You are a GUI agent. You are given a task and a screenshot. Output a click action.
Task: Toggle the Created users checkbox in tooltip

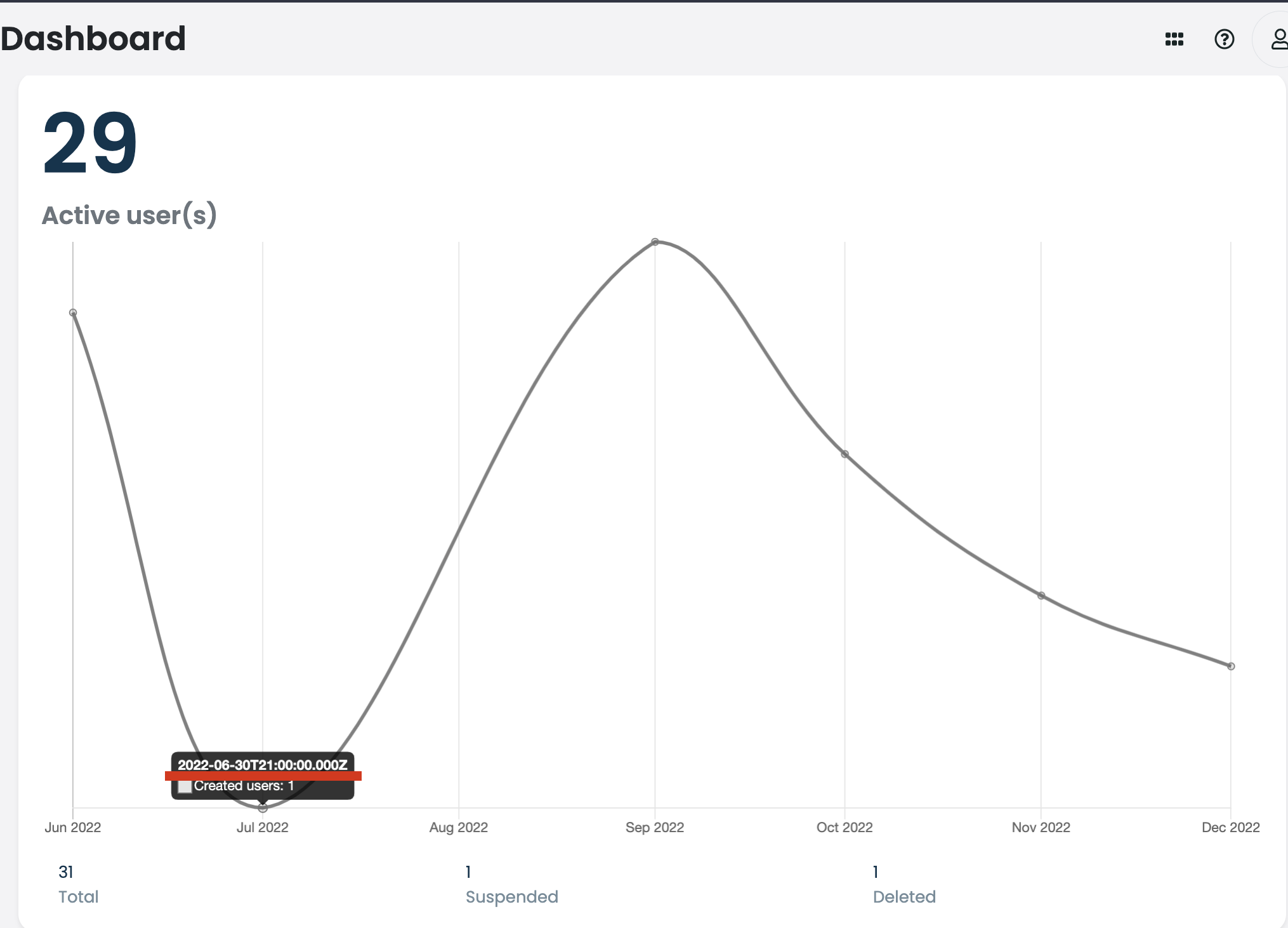(x=185, y=786)
